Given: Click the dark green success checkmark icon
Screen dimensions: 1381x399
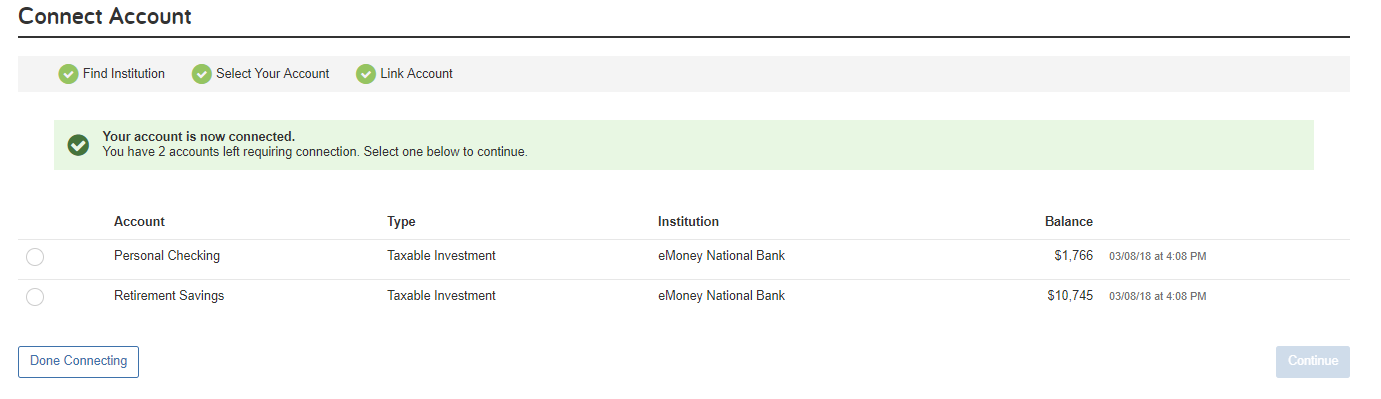Looking at the screenshot, I should (78, 145).
